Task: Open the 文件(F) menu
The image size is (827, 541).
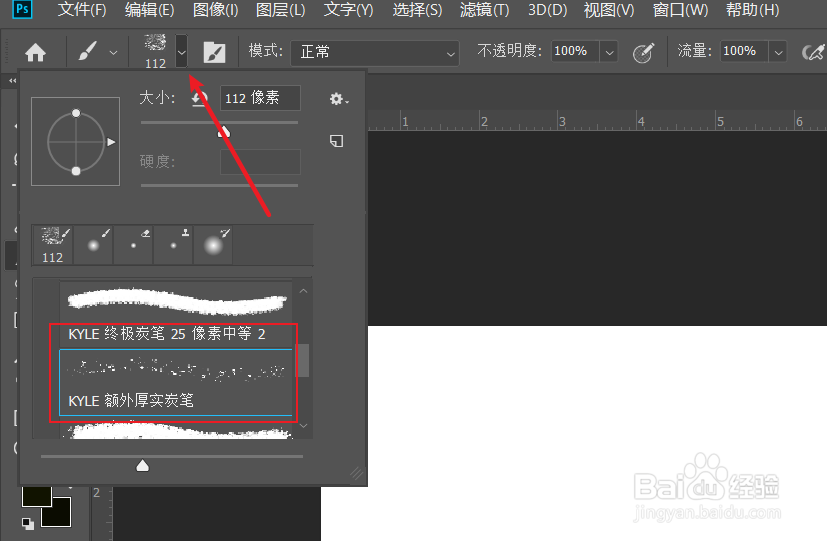Action: point(82,9)
